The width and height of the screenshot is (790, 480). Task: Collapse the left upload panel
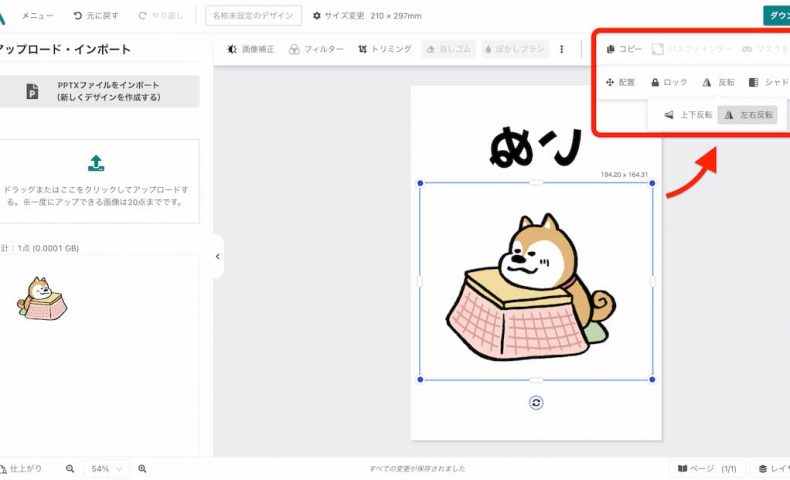click(x=218, y=257)
